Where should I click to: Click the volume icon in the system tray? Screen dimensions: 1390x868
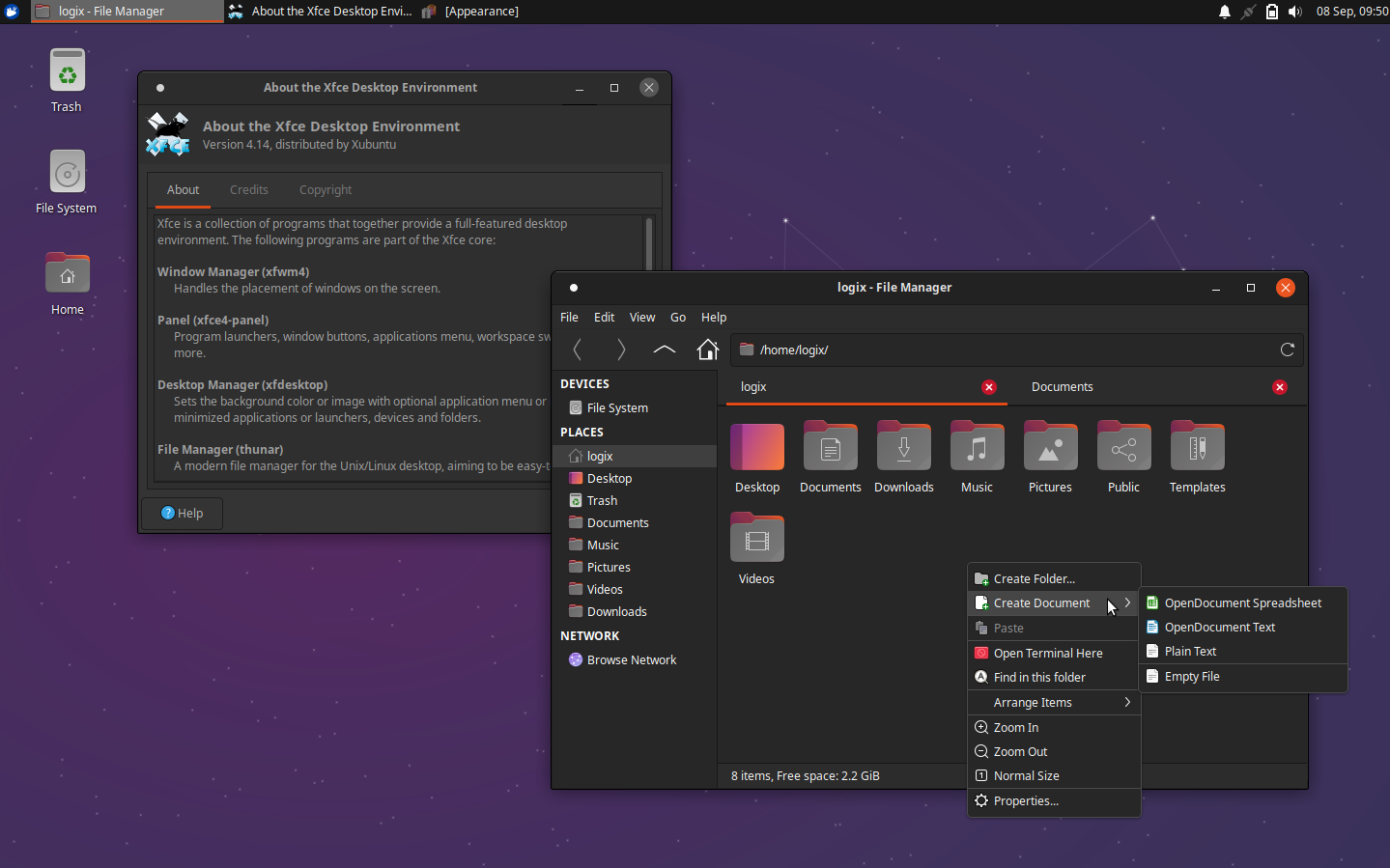coord(1295,12)
